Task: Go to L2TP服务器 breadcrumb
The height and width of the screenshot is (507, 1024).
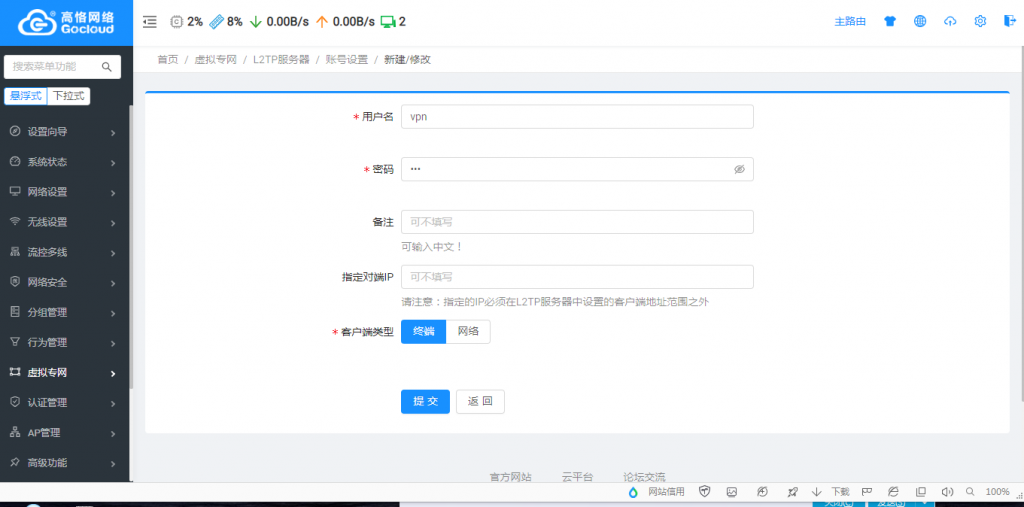Action: (x=281, y=59)
